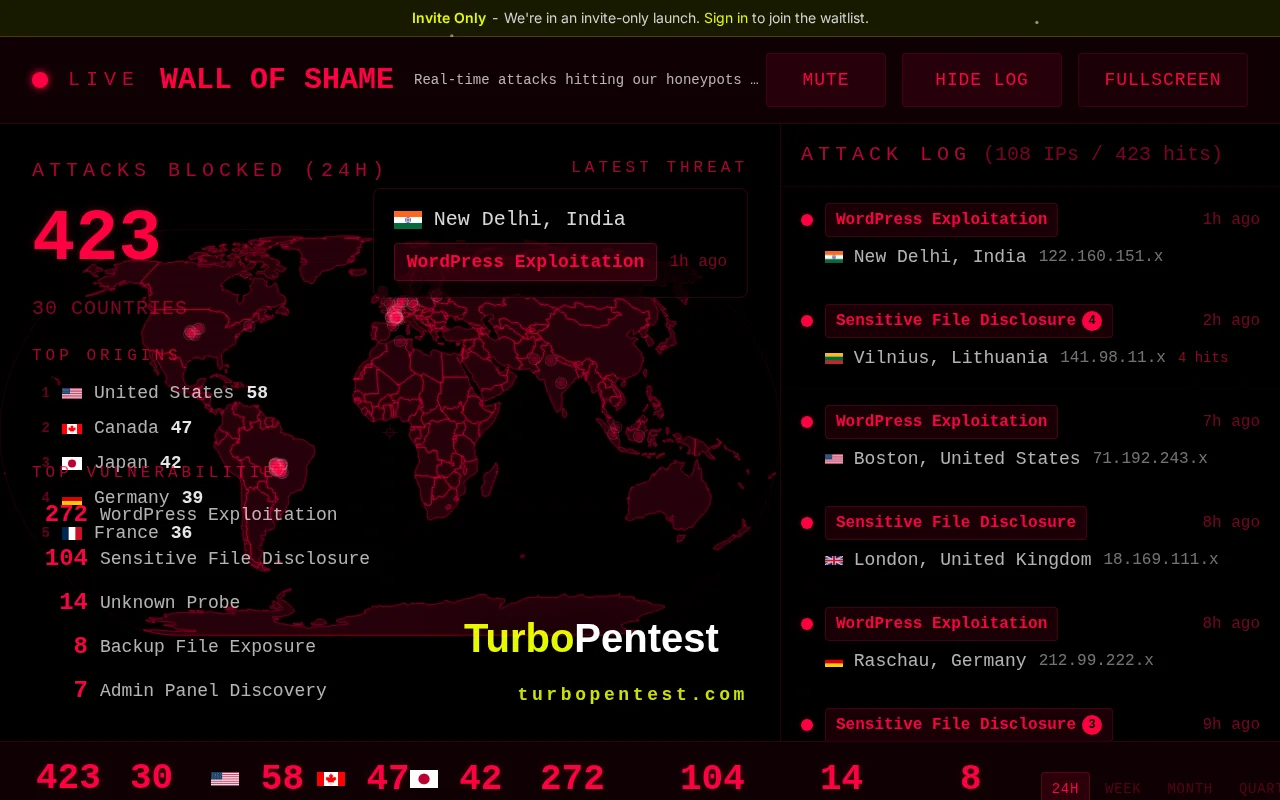Click Sensitive File Disclosure tag on Vilnius entry
Screen dimensions: 1280x800
coord(969,321)
